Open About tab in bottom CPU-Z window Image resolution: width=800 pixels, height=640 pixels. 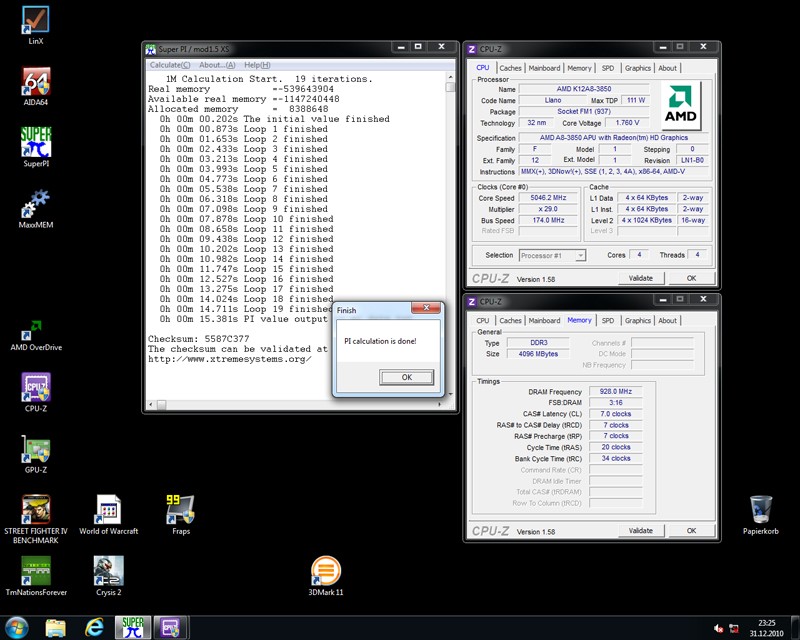click(x=667, y=321)
